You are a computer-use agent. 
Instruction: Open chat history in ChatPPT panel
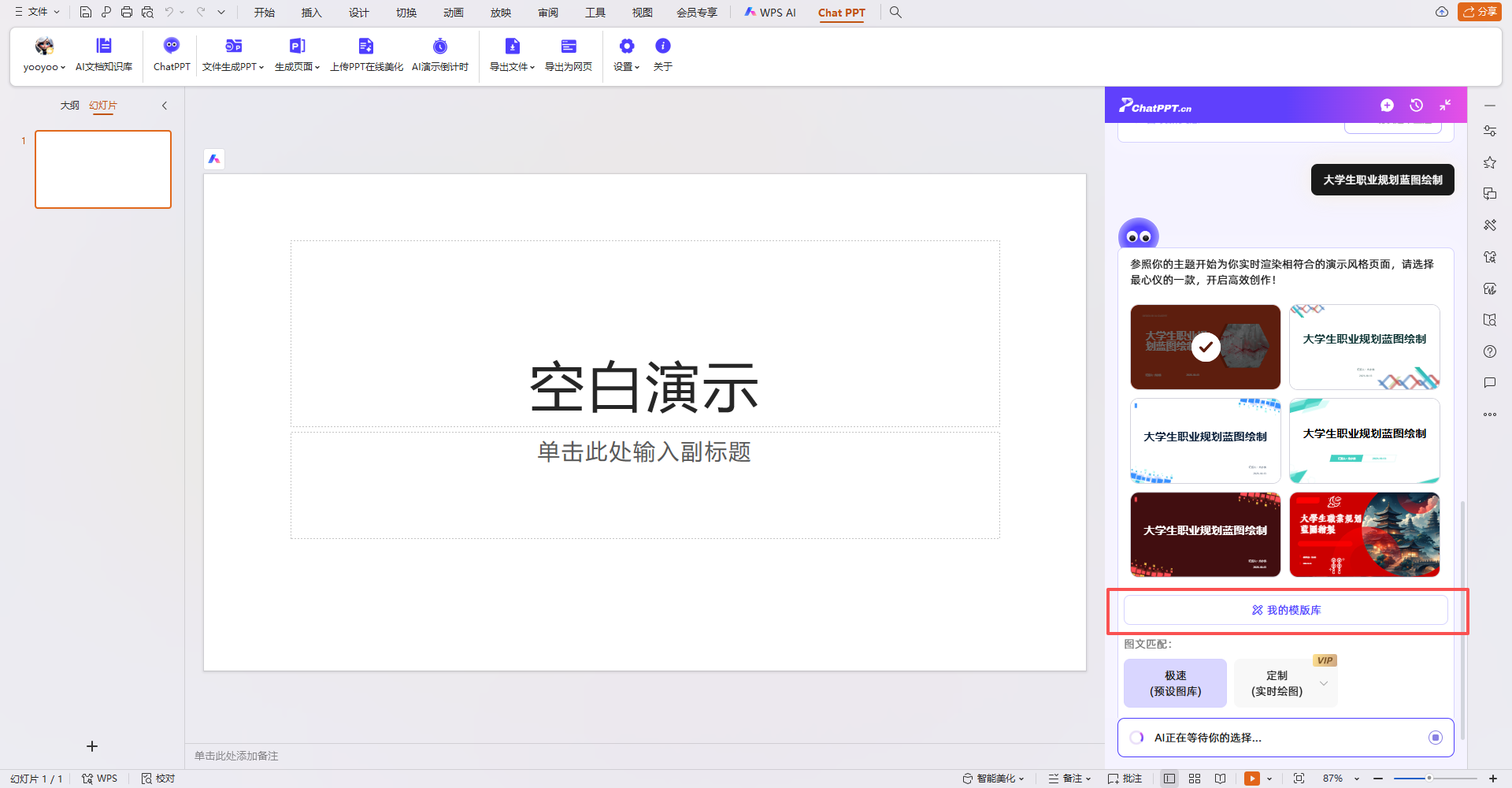coord(1416,106)
